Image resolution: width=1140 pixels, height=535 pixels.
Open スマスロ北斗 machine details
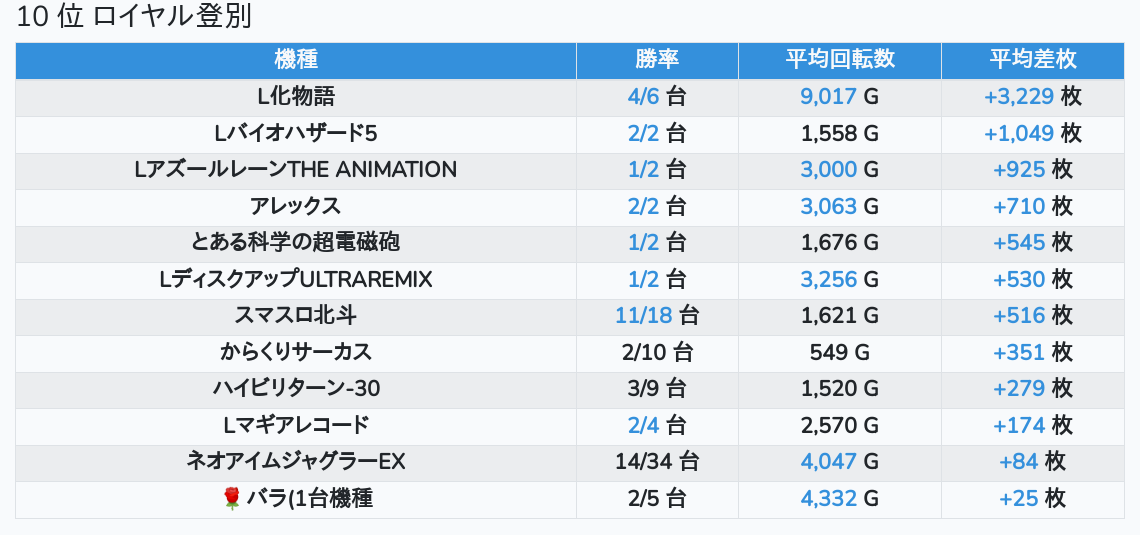click(x=295, y=316)
